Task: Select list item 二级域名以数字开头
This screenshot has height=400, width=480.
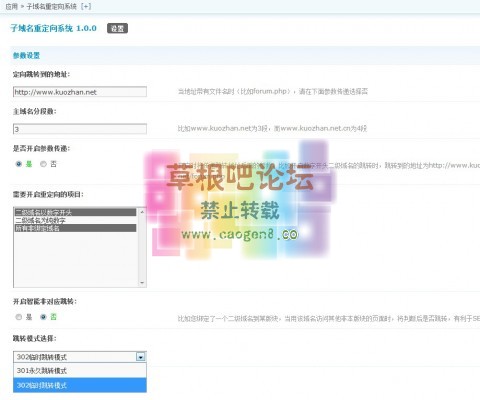Action: pyautogui.click(x=75, y=212)
